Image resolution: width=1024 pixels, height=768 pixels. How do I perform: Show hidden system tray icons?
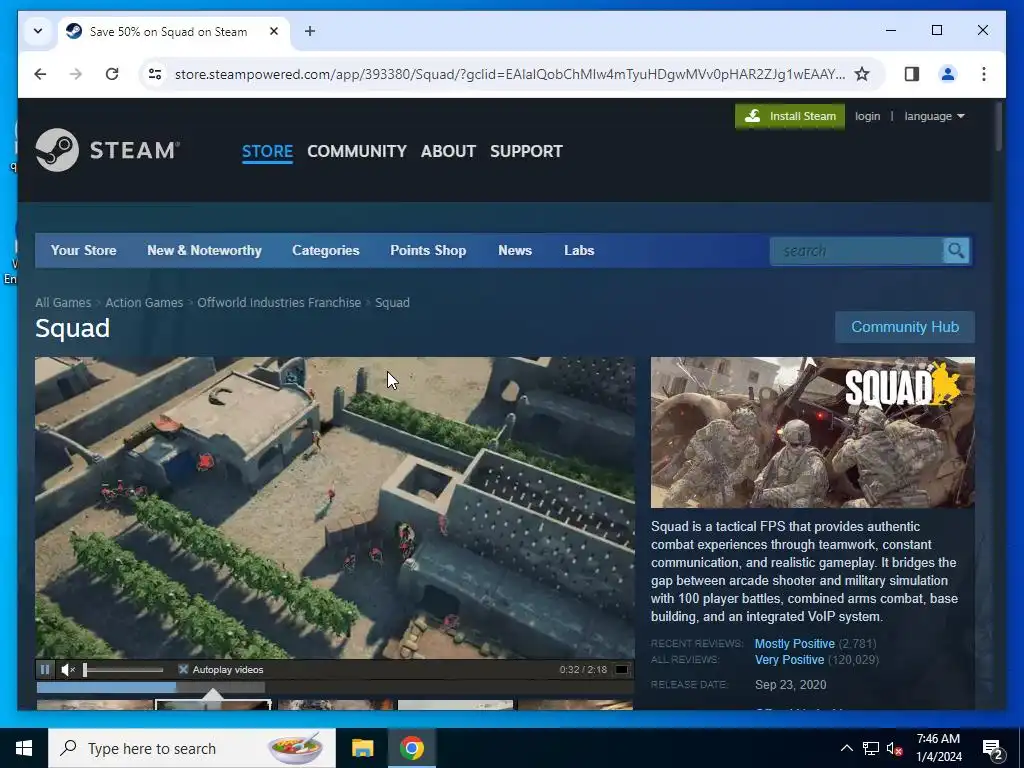coord(846,748)
